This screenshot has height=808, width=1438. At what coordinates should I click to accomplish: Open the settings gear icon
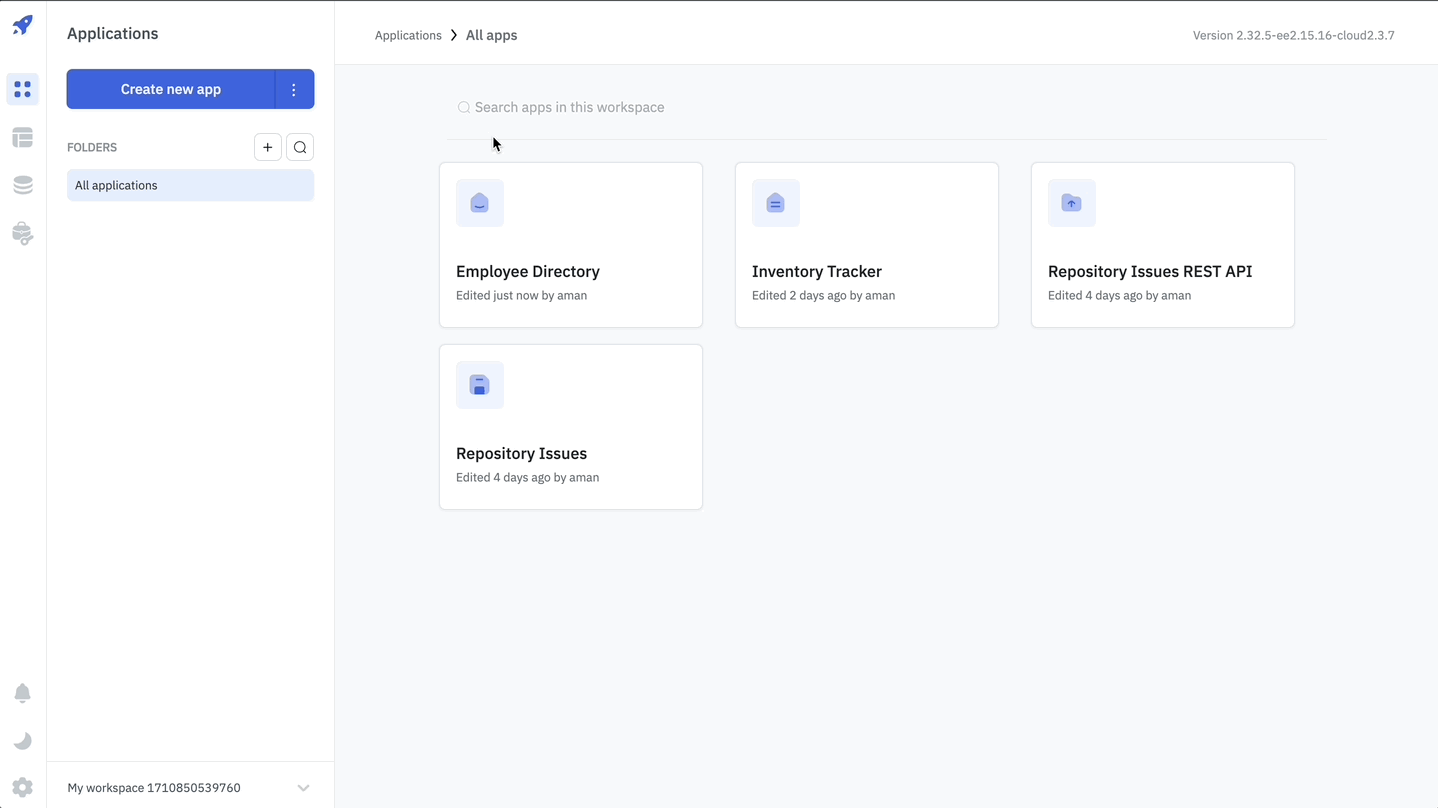point(22,787)
